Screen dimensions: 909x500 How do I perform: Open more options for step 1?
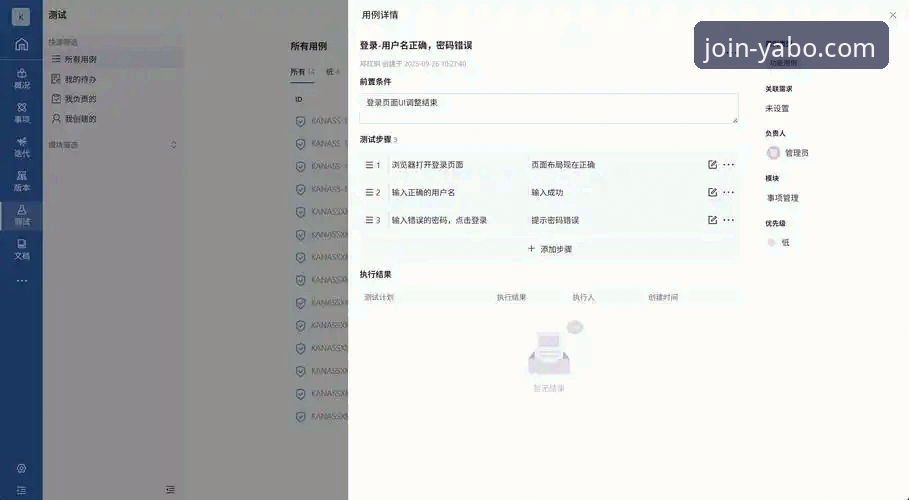(729, 165)
